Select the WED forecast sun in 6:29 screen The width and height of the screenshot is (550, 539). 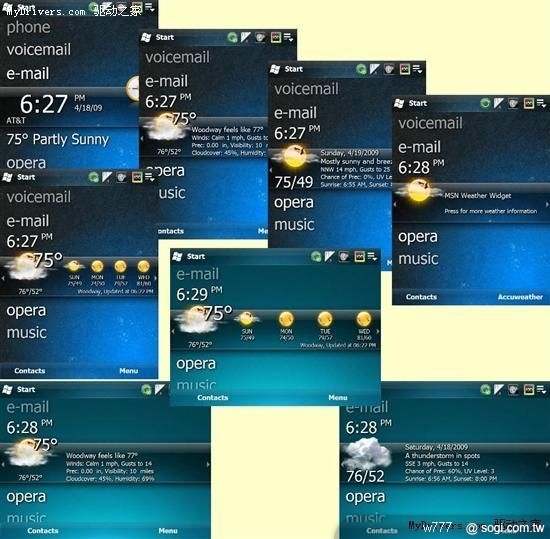tap(364, 318)
